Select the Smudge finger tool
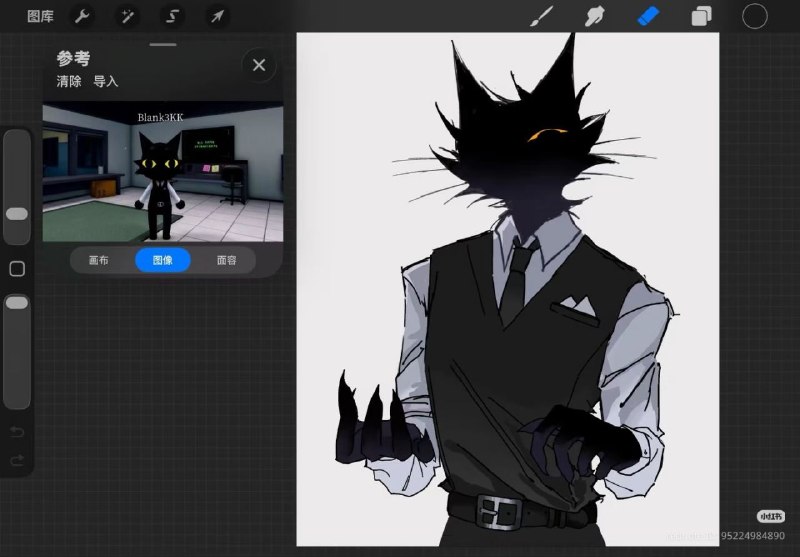800x557 pixels. pos(595,16)
